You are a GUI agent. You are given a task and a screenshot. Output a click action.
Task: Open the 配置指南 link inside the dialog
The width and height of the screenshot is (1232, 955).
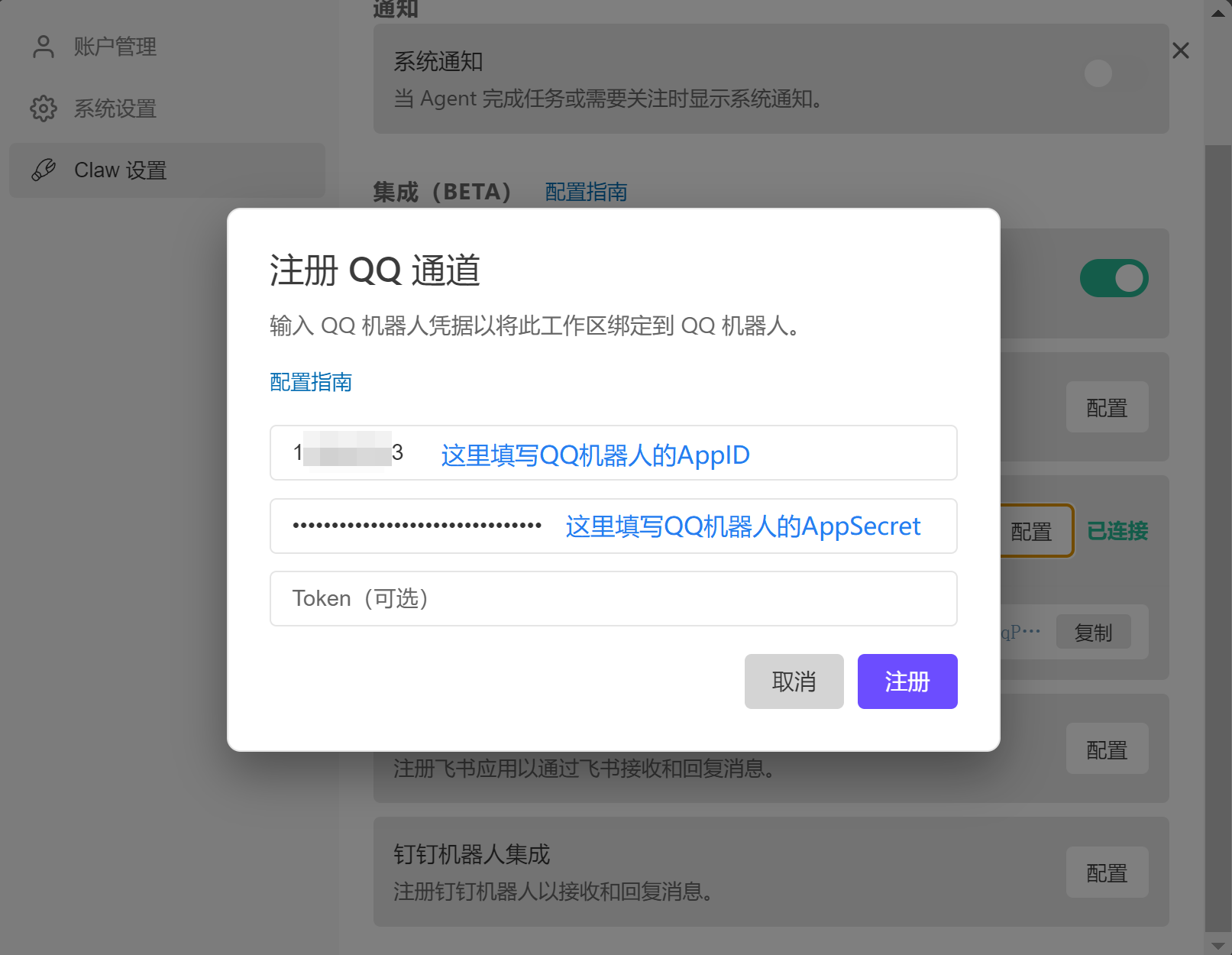(311, 382)
